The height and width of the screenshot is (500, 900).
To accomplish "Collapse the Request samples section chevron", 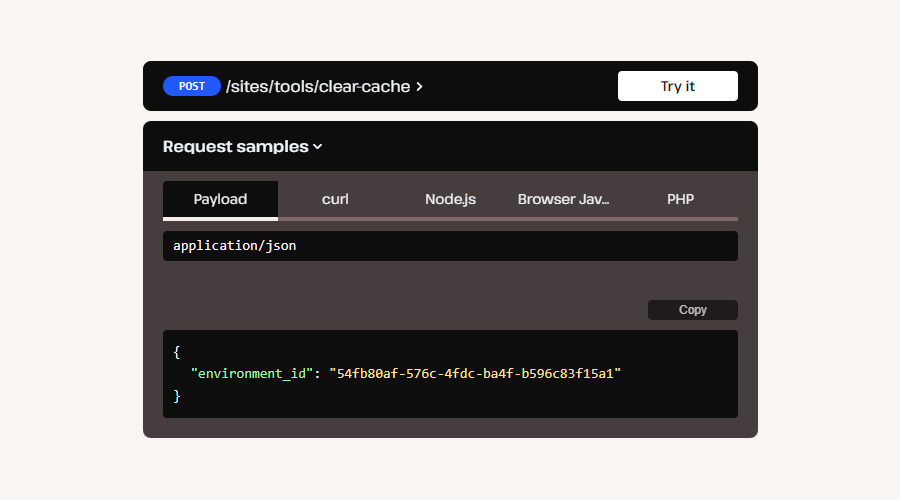I will pyautogui.click(x=318, y=147).
